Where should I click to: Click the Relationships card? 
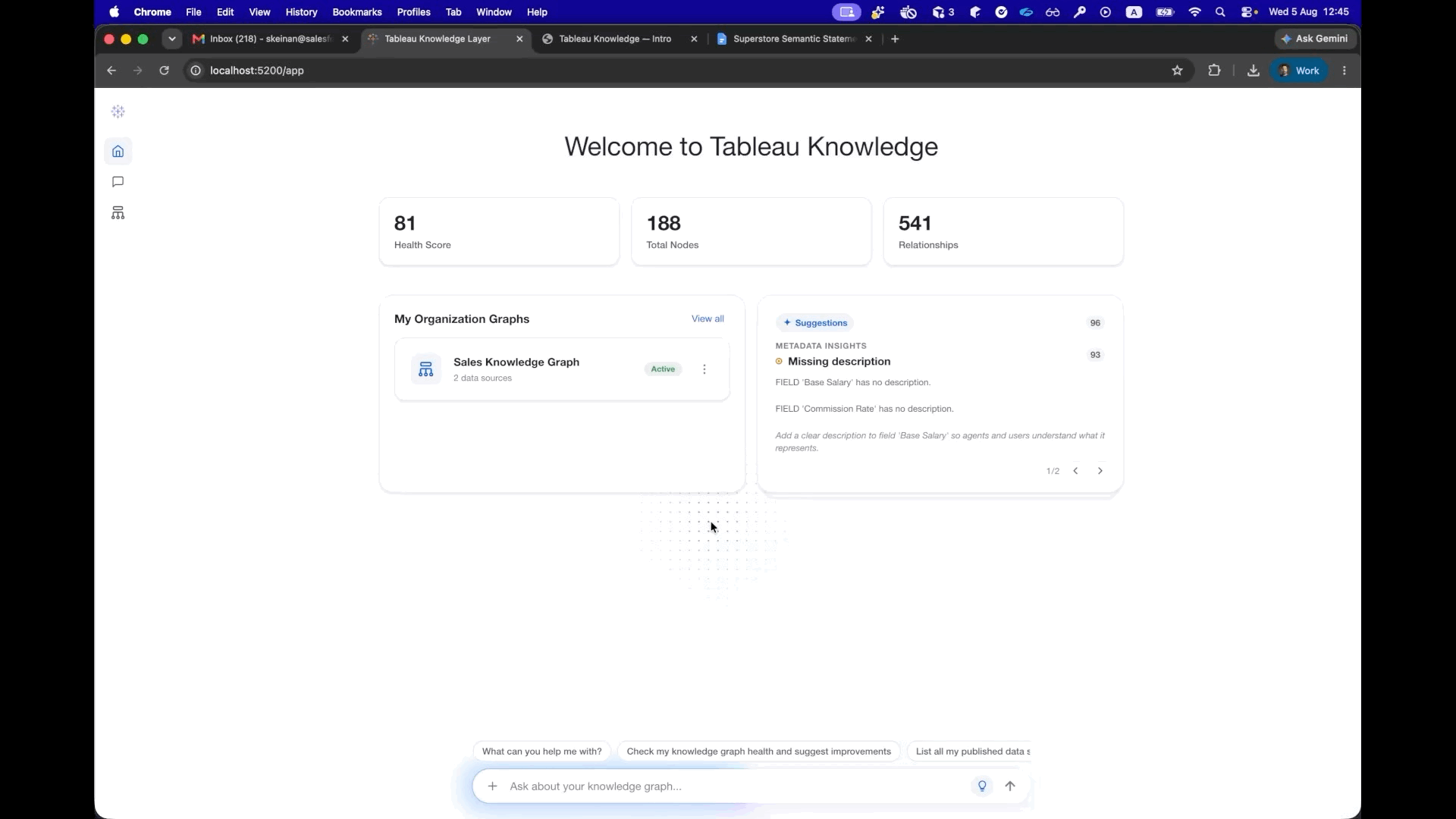pyautogui.click(x=1003, y=231)
